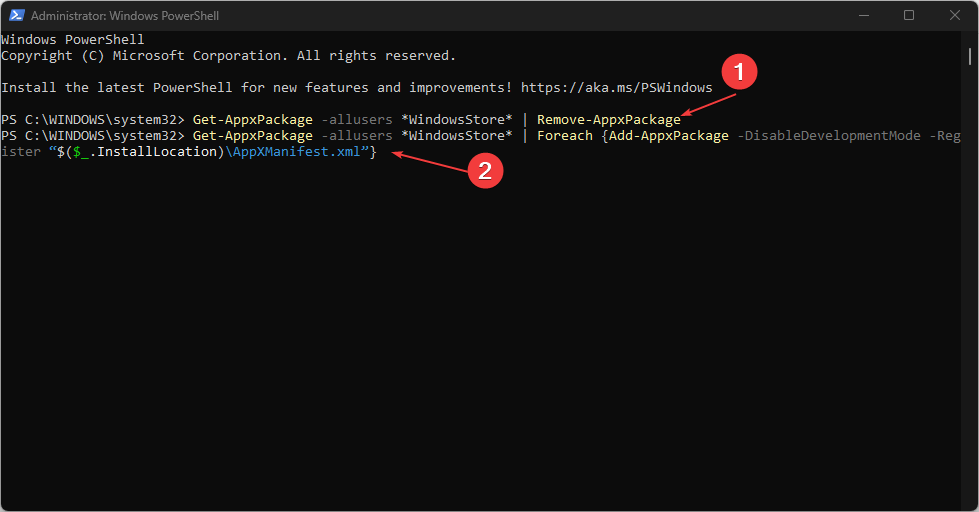Click the PowerShell icon in the title bar
Viewport: 979px width, 512px height.
16,16
